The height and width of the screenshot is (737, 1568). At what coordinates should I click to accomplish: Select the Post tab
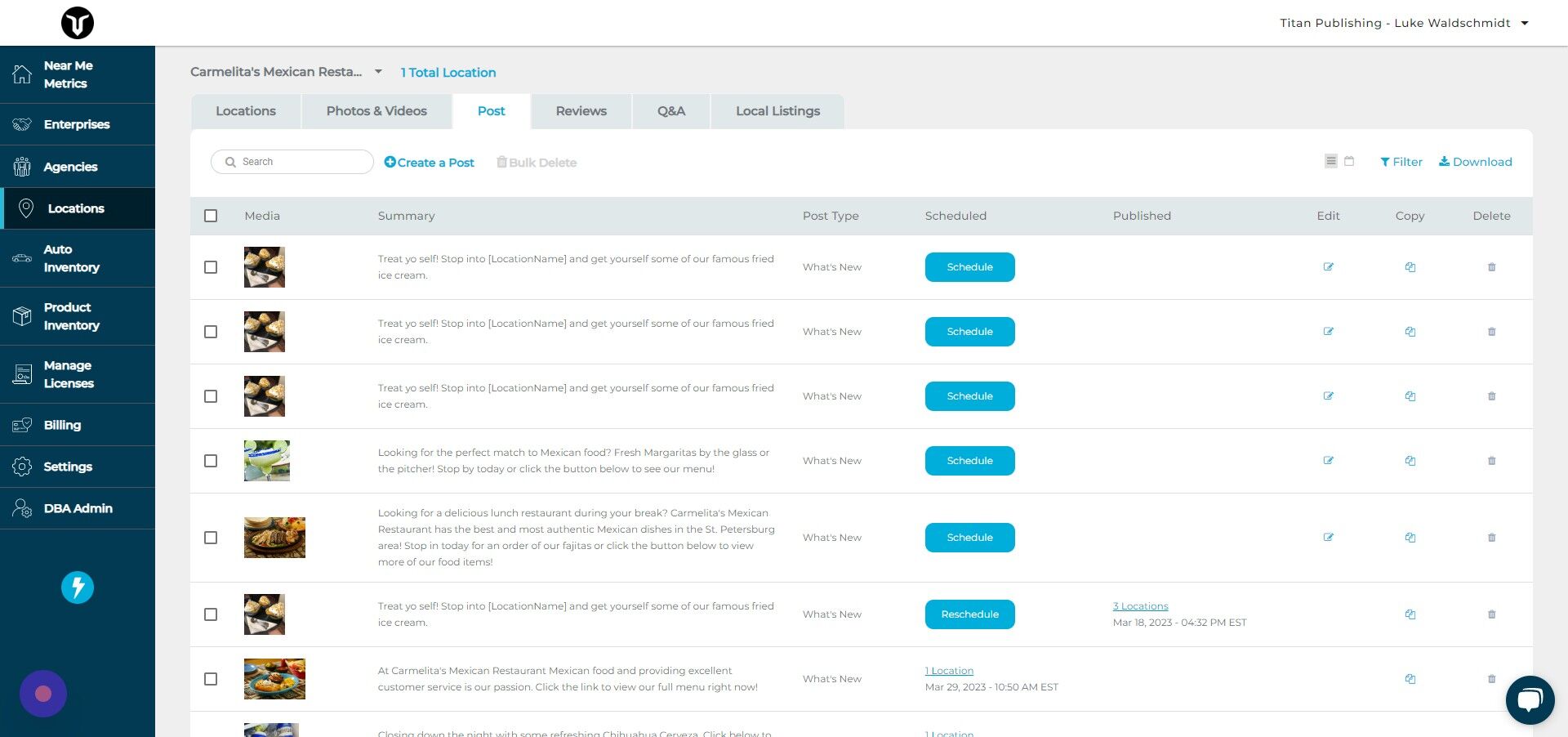[492, 111]
